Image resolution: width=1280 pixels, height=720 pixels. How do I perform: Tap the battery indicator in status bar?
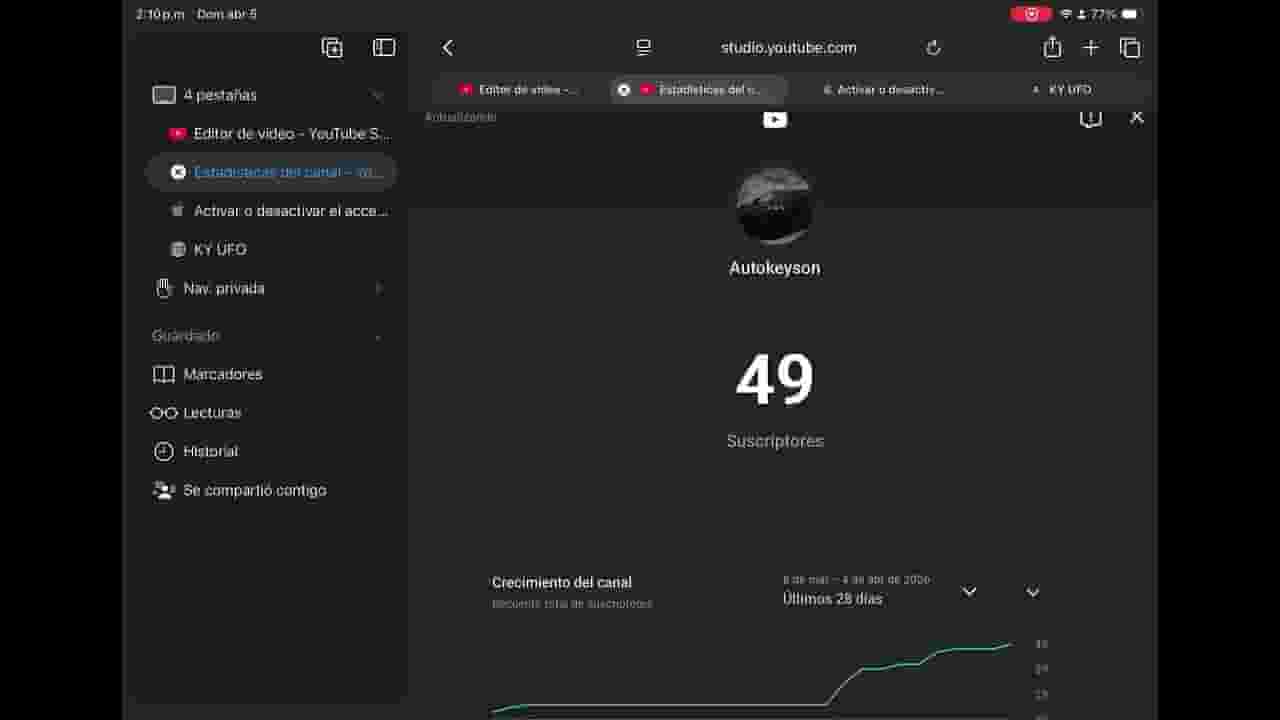point(1130,14)
